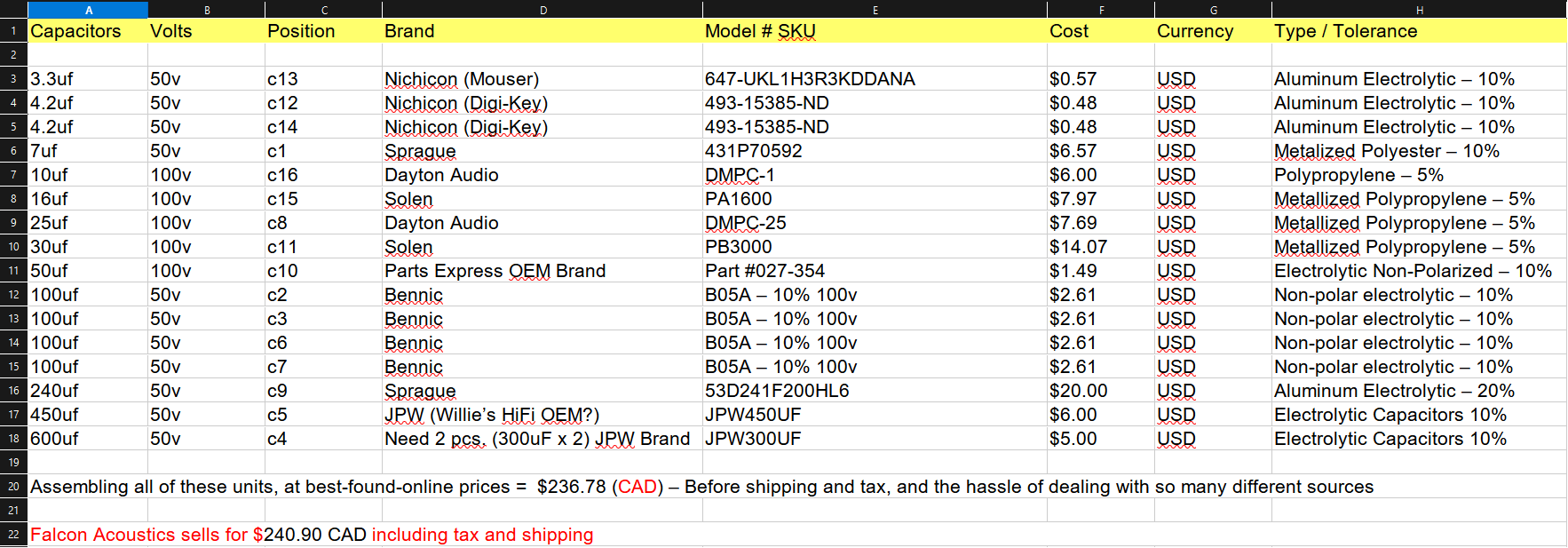Click the Type / Tolerance header cell
The width and height of the screenshot is (1568, 548).
tap(1419, 31)
